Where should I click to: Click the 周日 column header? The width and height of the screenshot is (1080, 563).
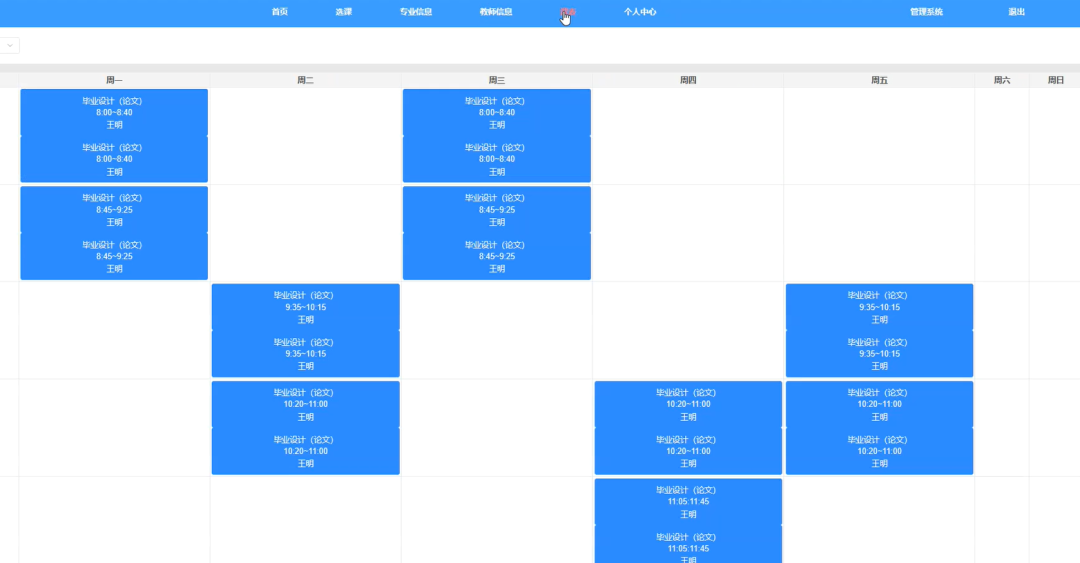click(x=1056, y=80)
